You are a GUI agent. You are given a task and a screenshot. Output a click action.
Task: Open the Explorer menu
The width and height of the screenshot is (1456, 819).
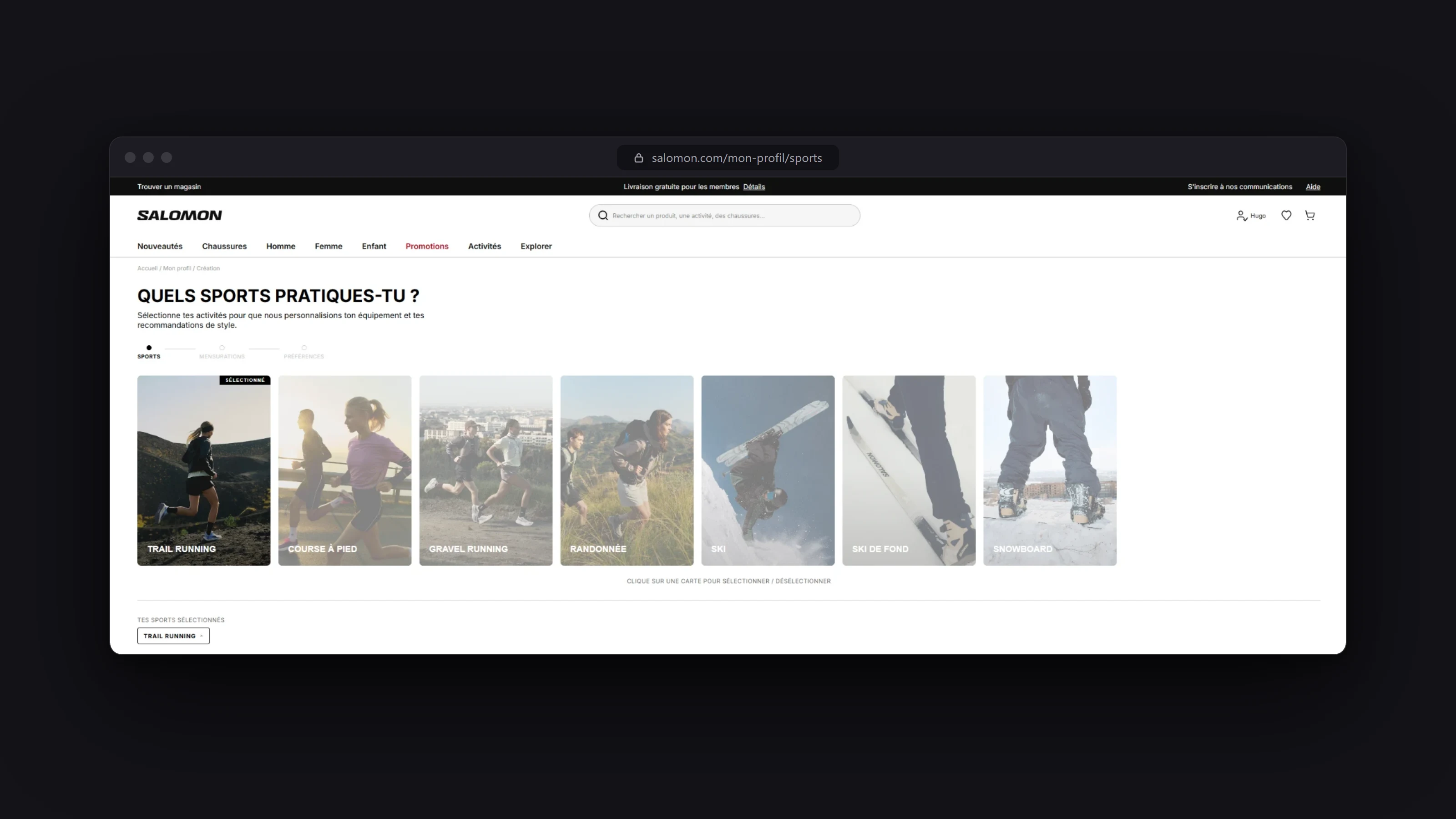click(x=536, y=247)
